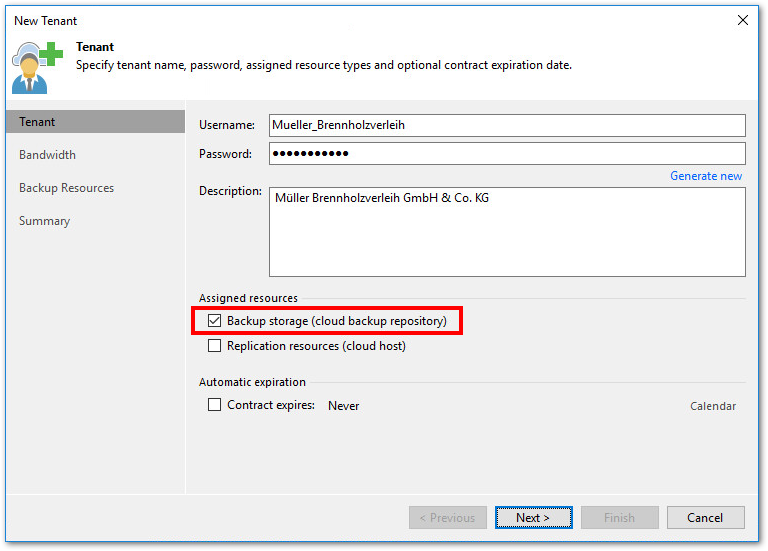Viewport: 768px width, 551px height.
Task: Click the Generate new password link
Action: point(706,176)
